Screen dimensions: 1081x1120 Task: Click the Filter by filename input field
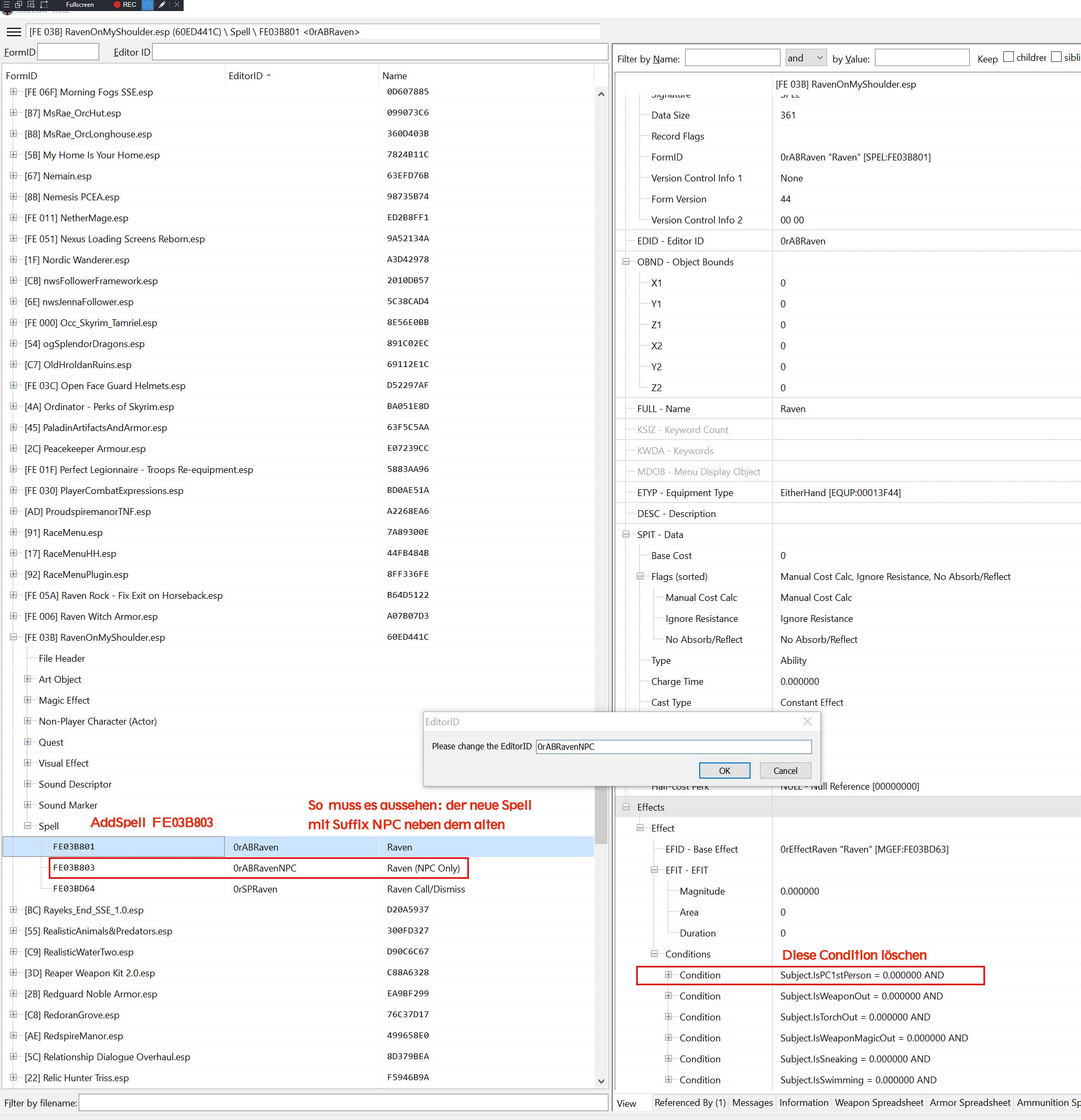343,1103
